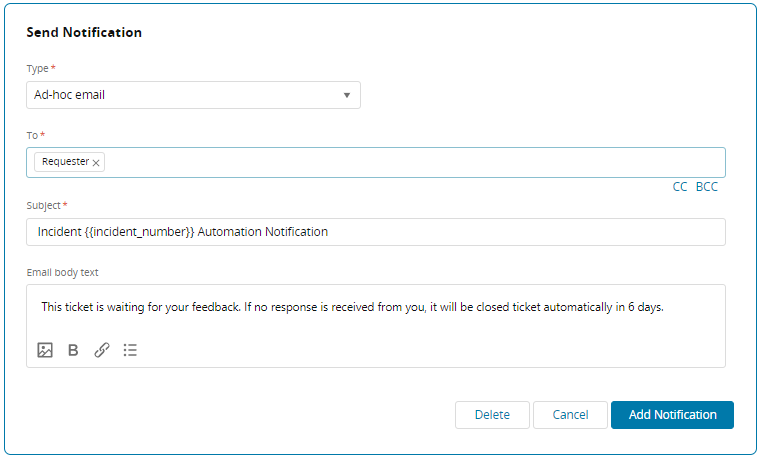Add a bulleted list to email body
Image resolution: width=760 pixels, height=457 pixels.
click(130, 350)
